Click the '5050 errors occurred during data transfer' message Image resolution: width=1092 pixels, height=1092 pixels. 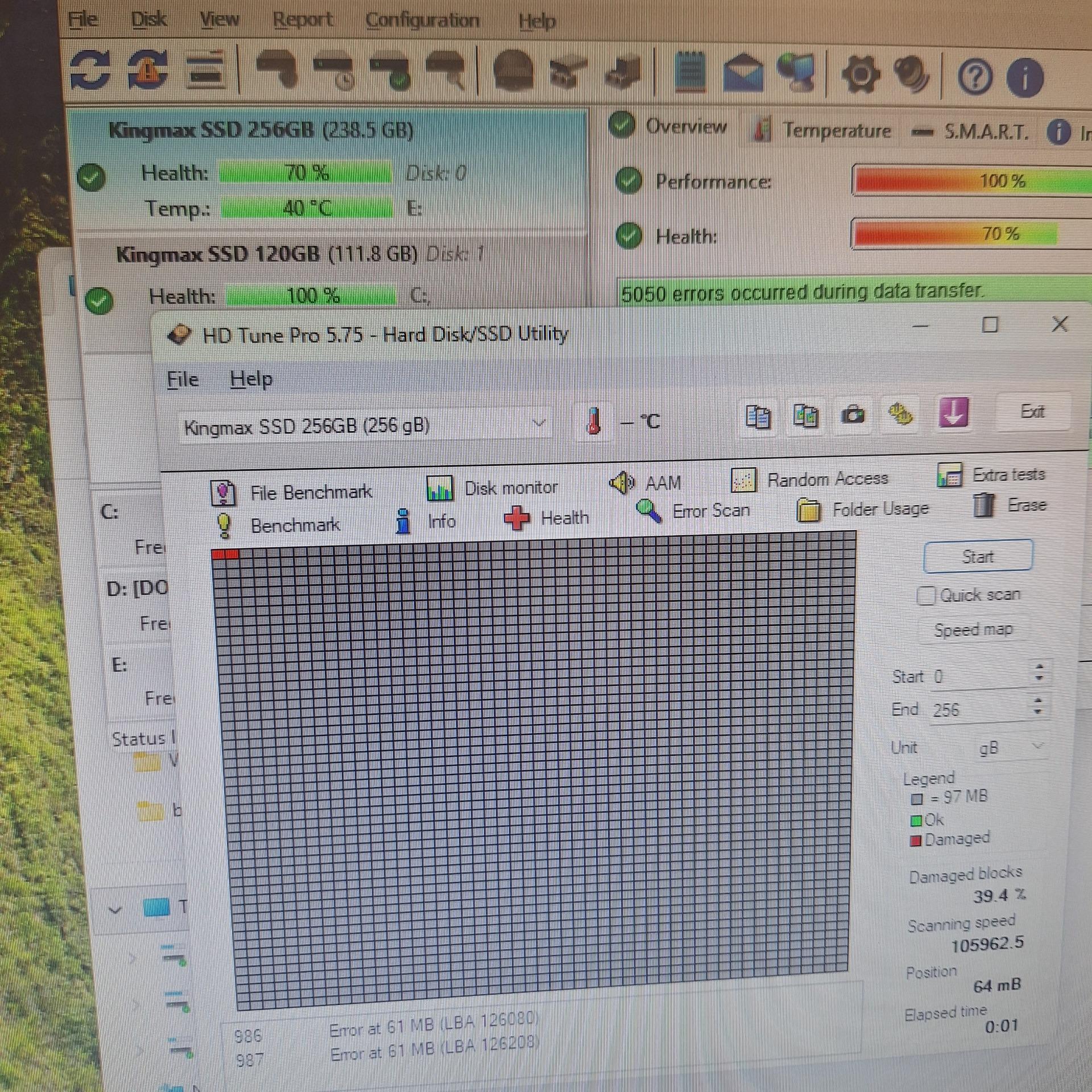803,292
